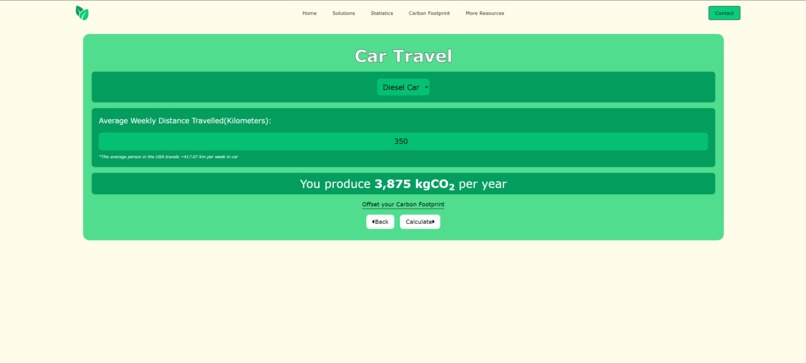Open the Statistics nav link

click(382, 13)
